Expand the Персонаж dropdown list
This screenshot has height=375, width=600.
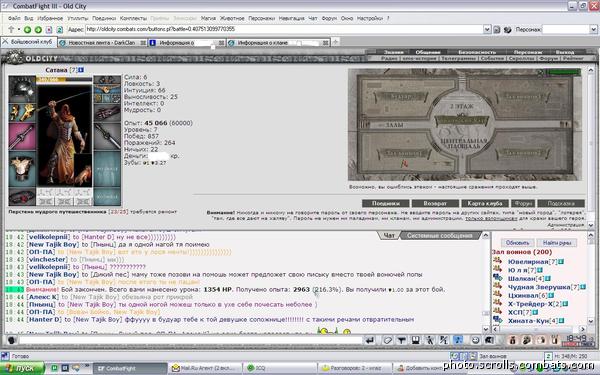593,29
